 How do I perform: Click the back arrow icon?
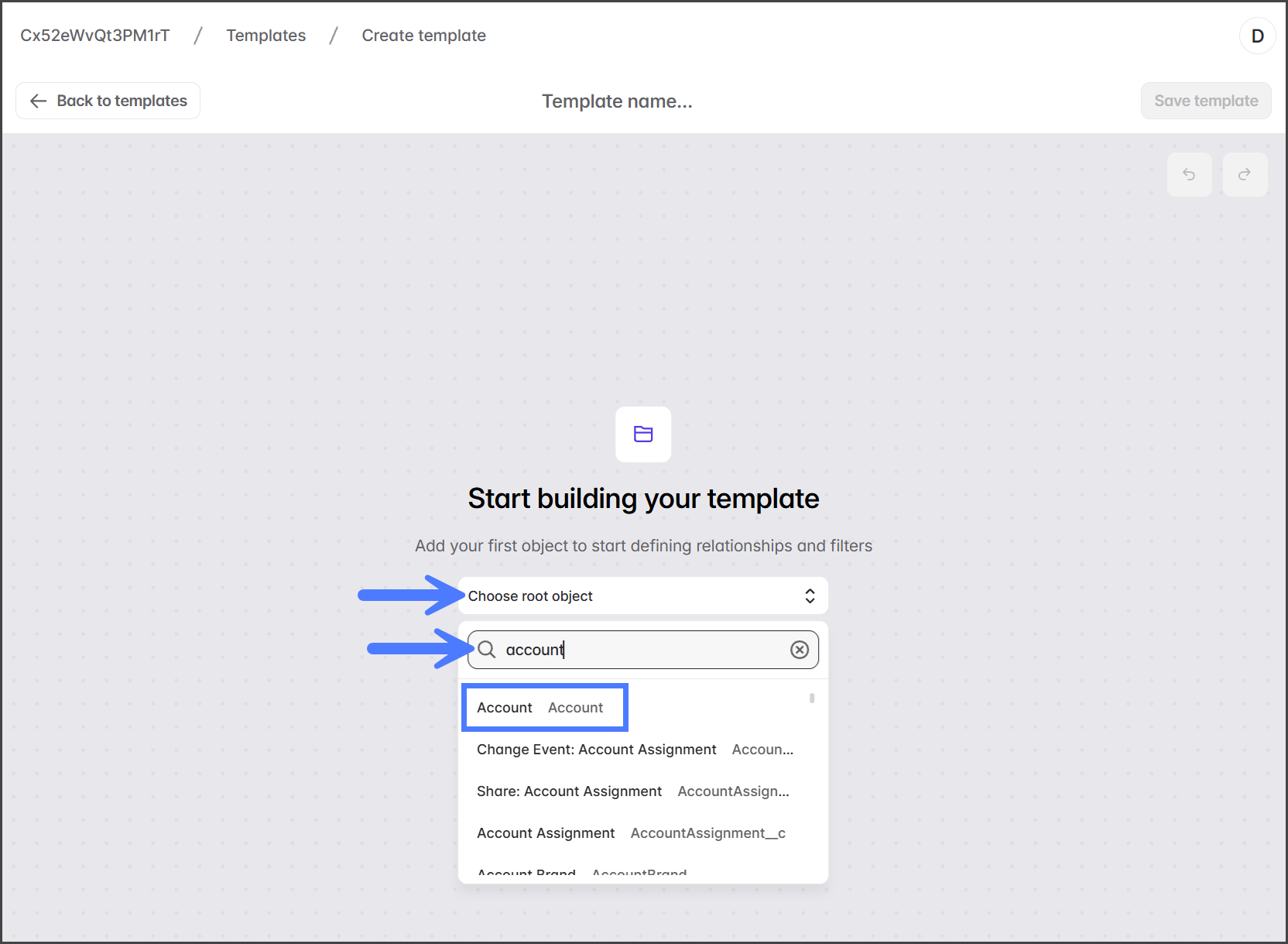(38, 101)
